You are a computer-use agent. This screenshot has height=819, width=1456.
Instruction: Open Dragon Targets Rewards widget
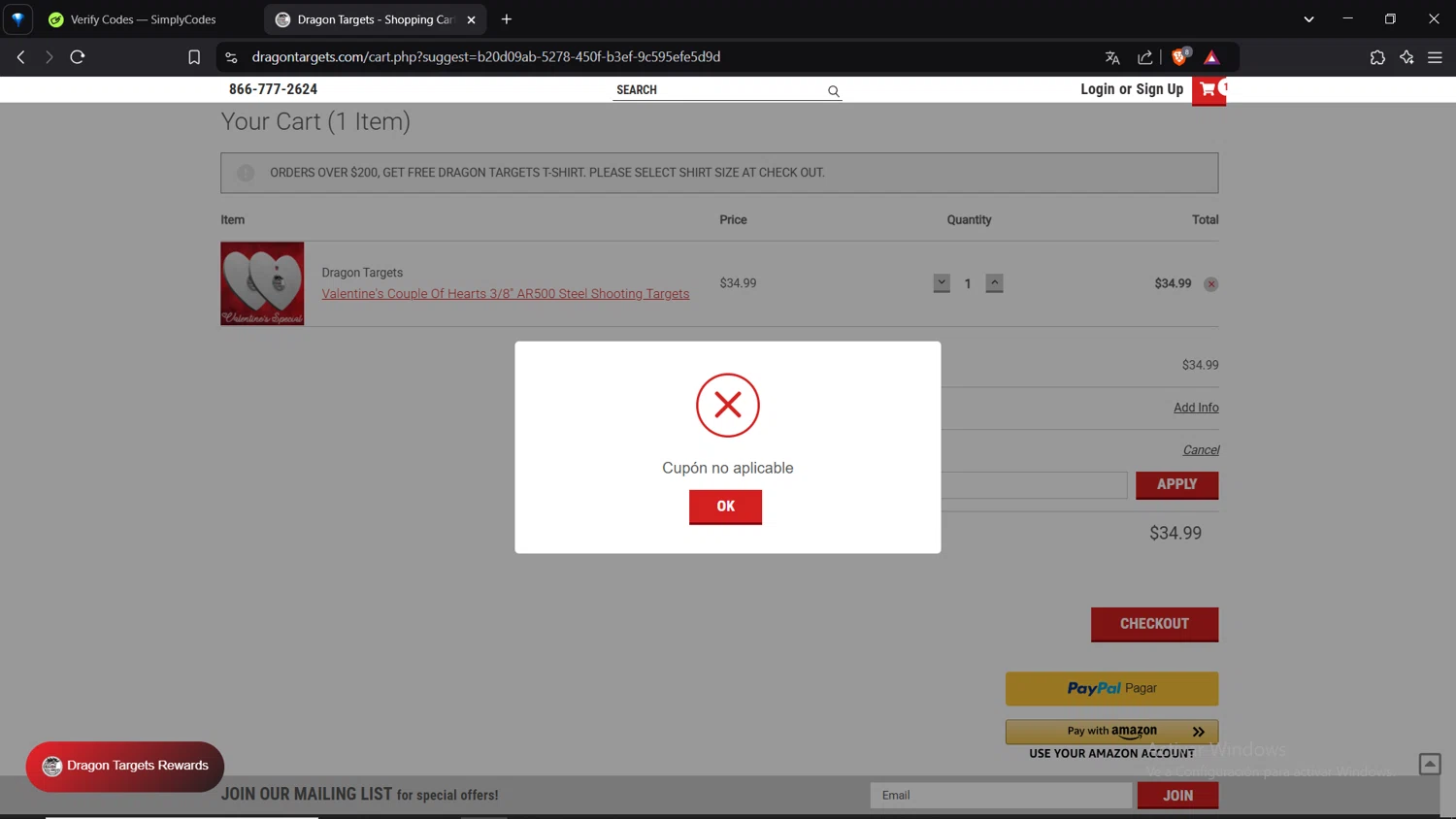[125, 767]
